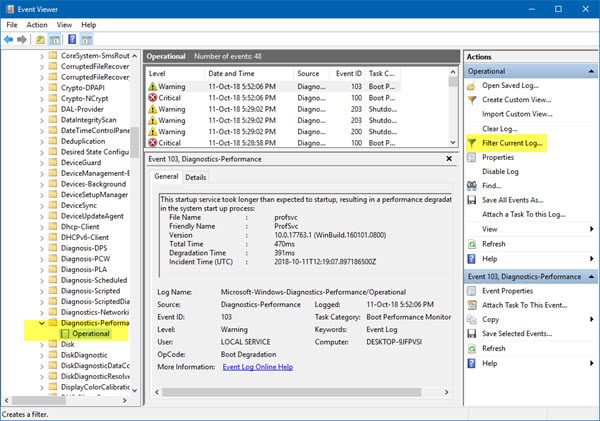Select the Deduplication tree folder
The image size is (600, 421).
pyautogui.click(x=83, y=141)
